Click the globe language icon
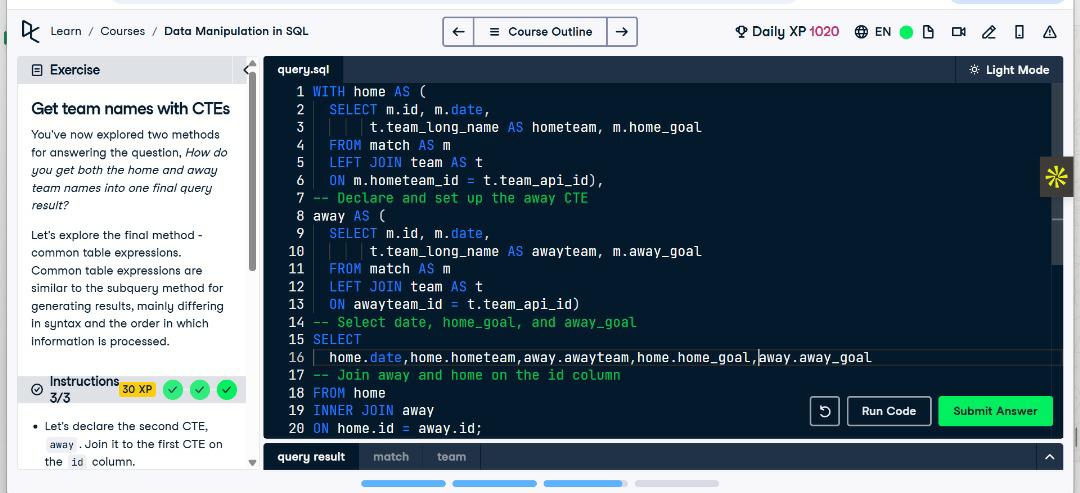This screenshot has width=1080, height=493. click(861, 32)
